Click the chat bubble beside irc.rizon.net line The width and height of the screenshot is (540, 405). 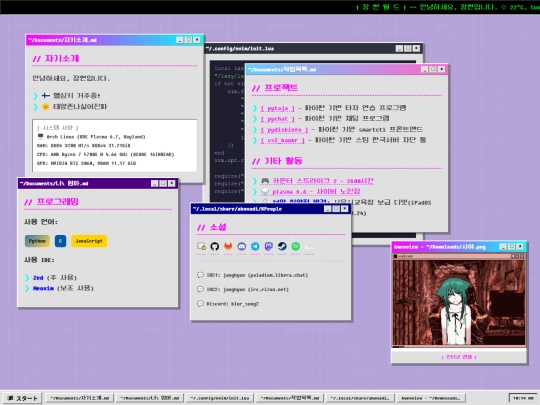tap(200, 289)
